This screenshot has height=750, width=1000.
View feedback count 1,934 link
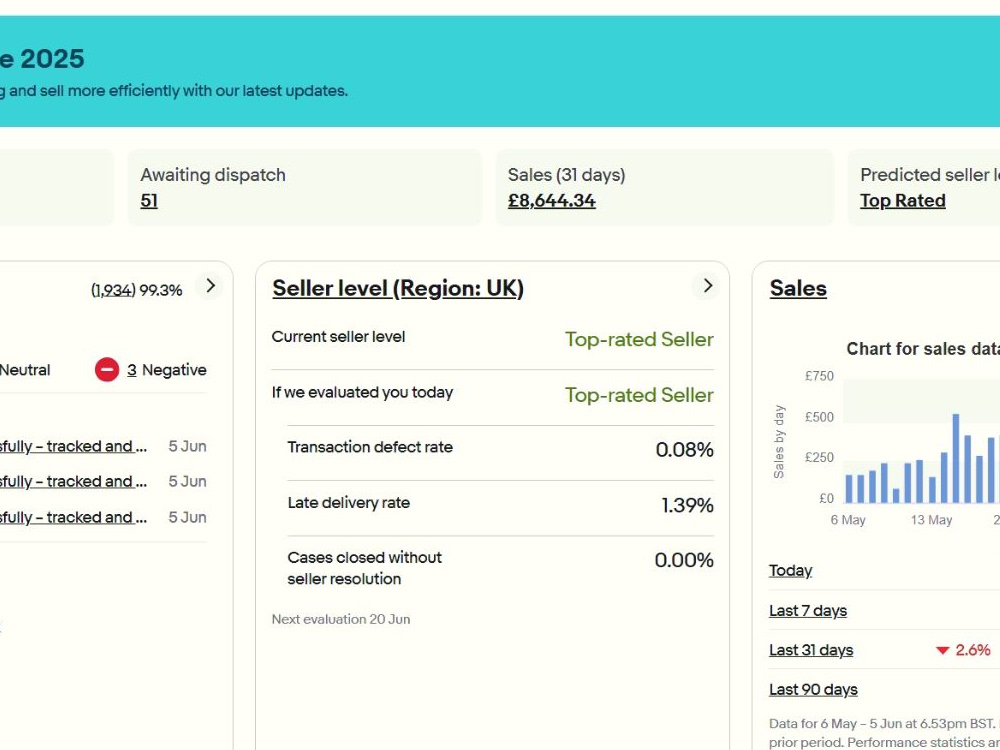point(113,290)
